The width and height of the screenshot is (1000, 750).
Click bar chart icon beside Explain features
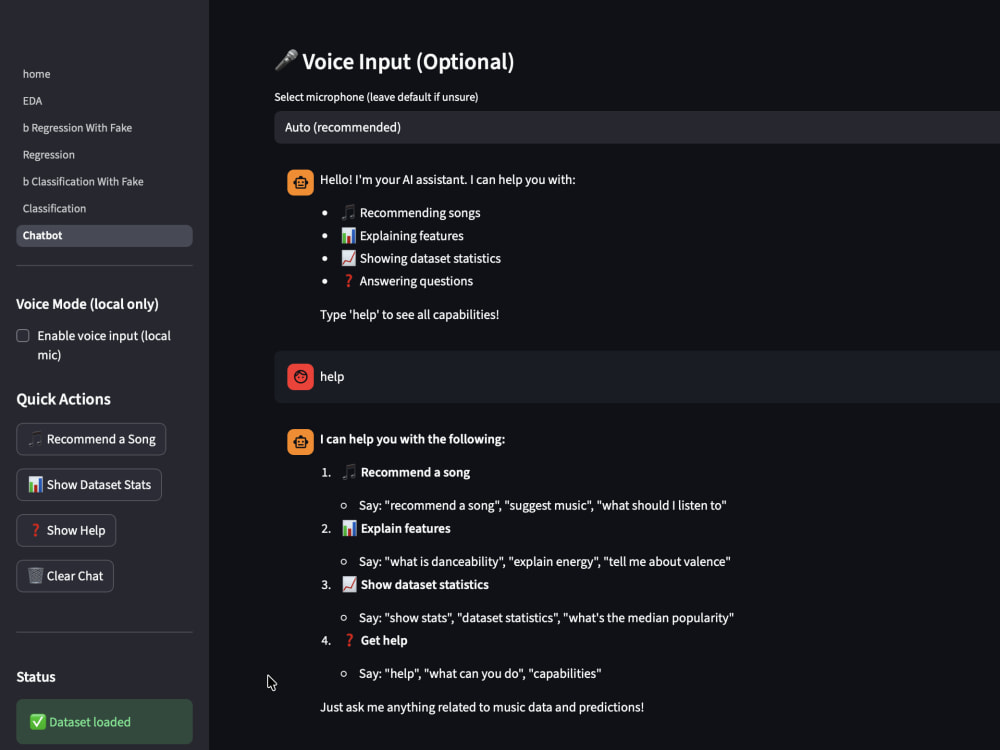[349, 528]
